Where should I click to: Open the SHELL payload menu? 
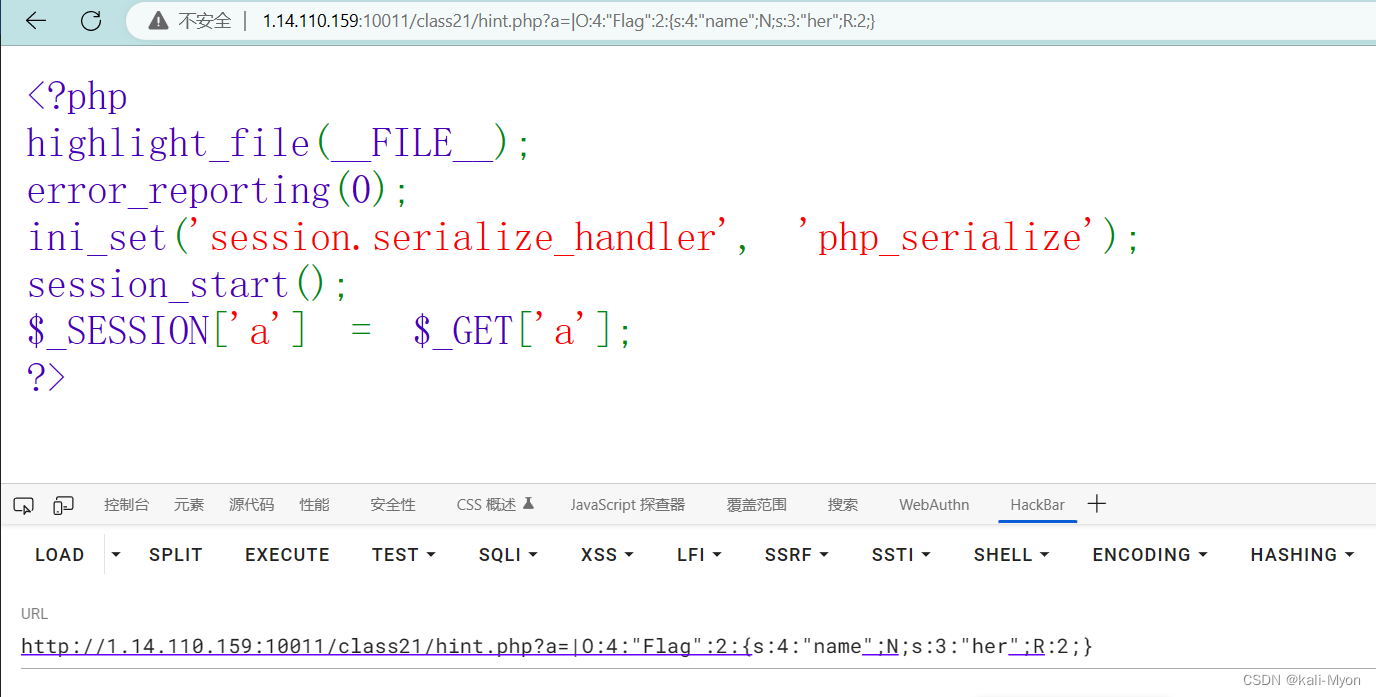[x=1010, y=554]
